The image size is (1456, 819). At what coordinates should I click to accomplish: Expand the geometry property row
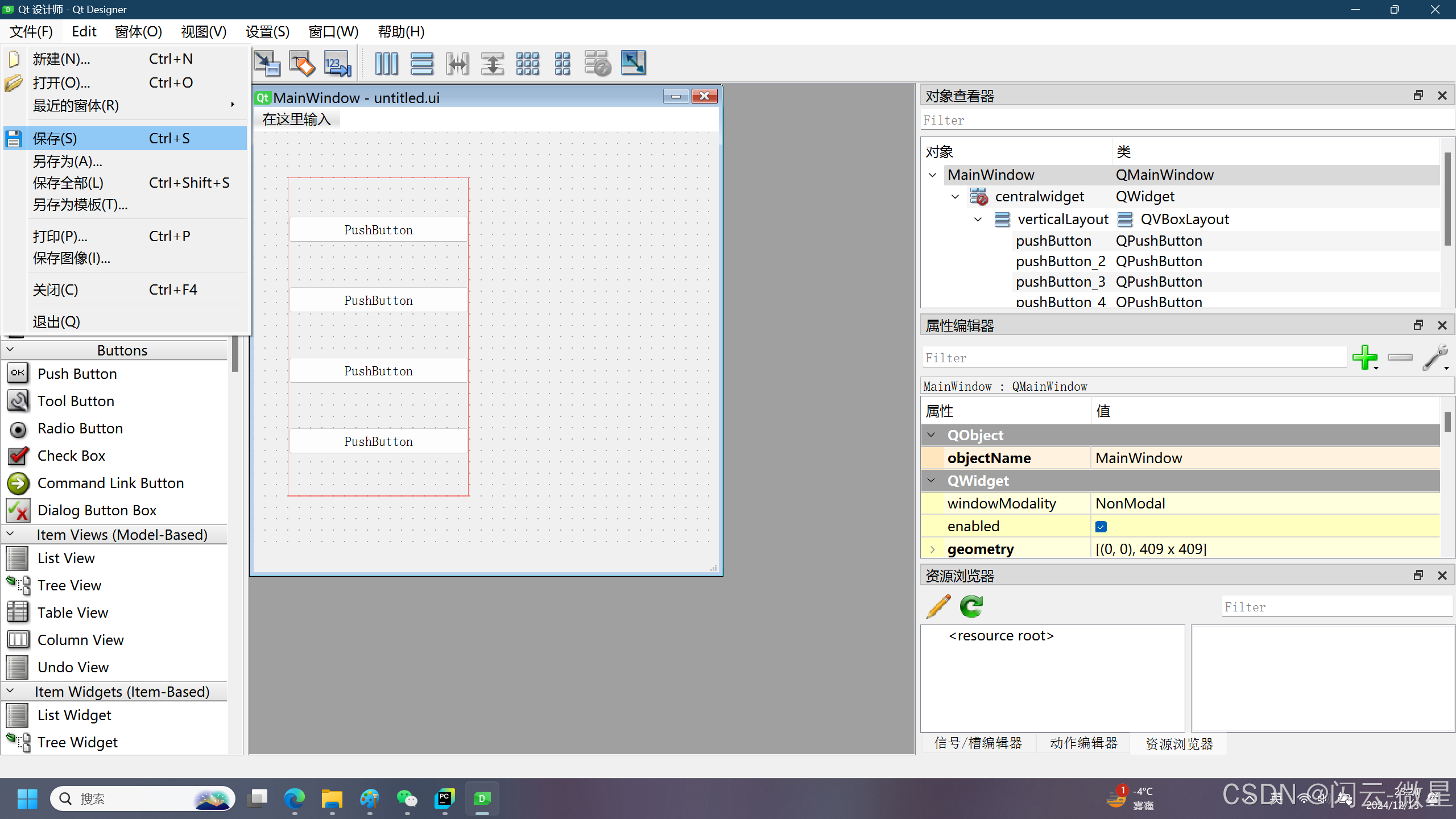(932, 549)
